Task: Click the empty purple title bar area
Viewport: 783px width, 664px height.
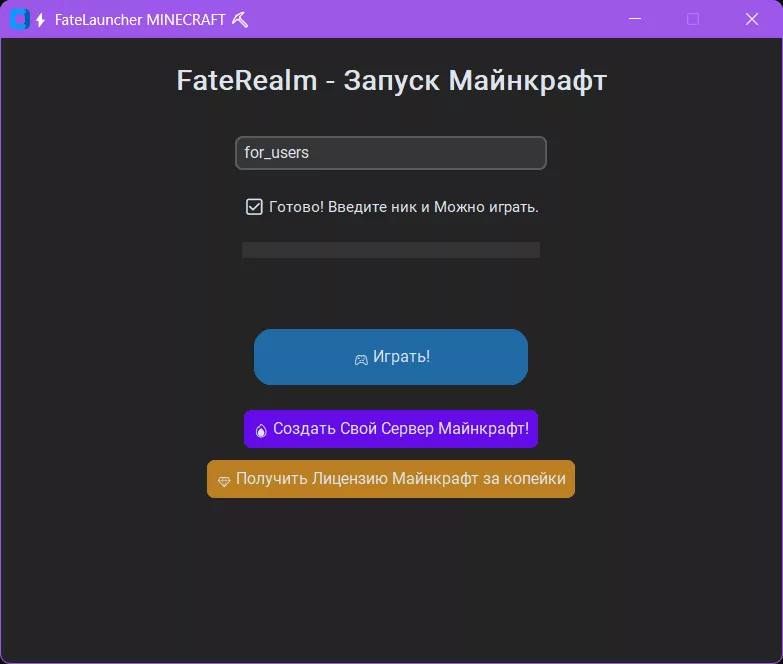Action: (x=430, y=19)
